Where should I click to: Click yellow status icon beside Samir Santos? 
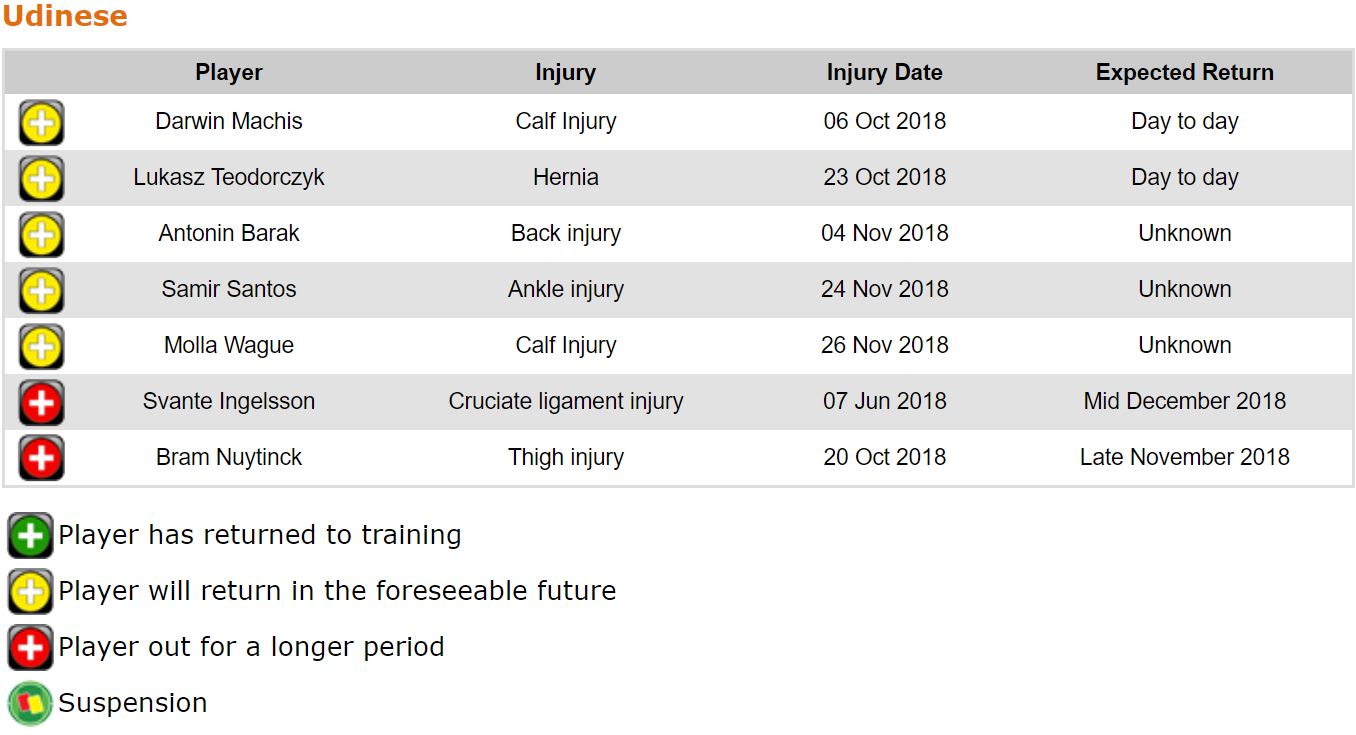coord(41,291)
